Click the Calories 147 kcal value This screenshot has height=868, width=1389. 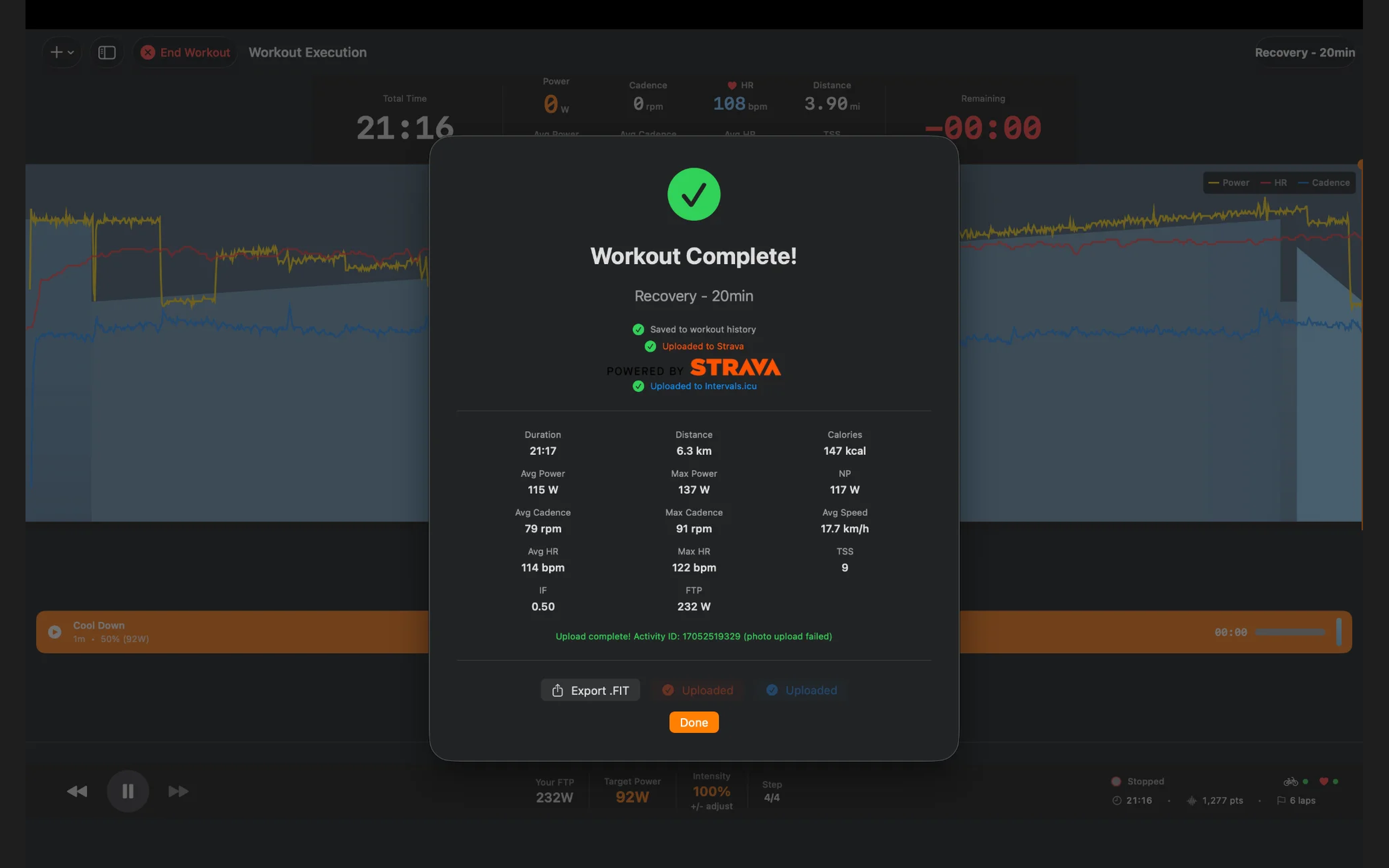click(844, 451)
